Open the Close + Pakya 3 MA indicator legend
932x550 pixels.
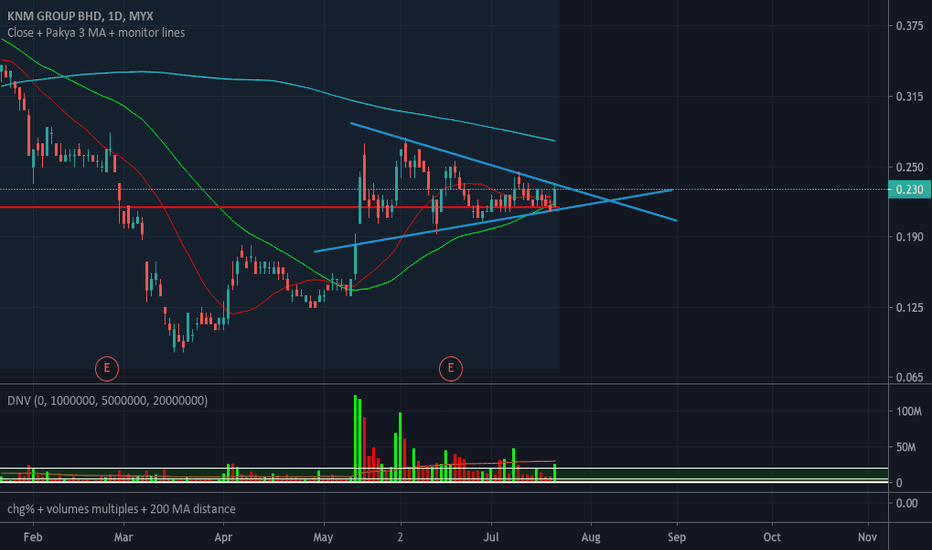(96, 33)
